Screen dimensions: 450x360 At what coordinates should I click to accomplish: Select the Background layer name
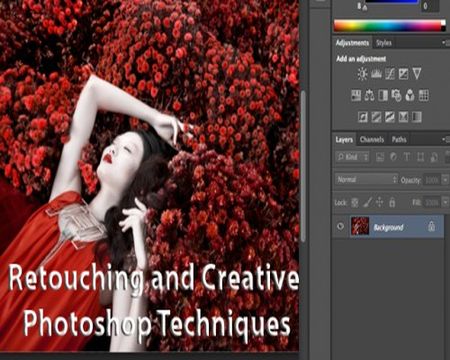(x=388, y=227)
